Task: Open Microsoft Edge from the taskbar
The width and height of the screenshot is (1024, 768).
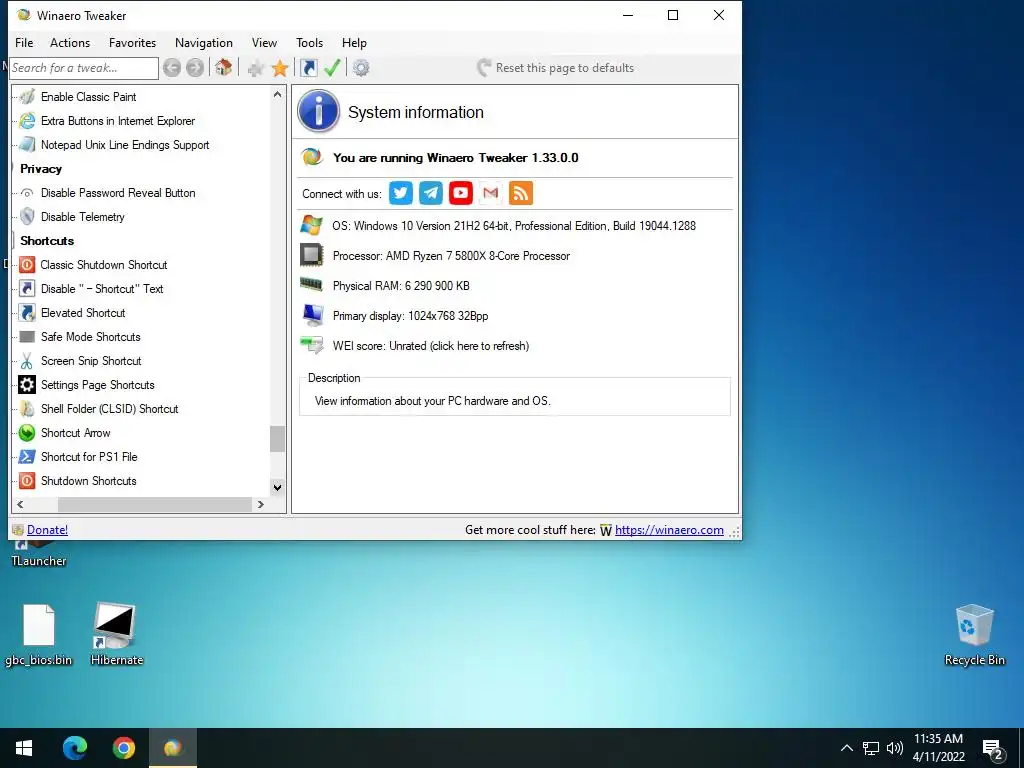Action: (74, 748)
